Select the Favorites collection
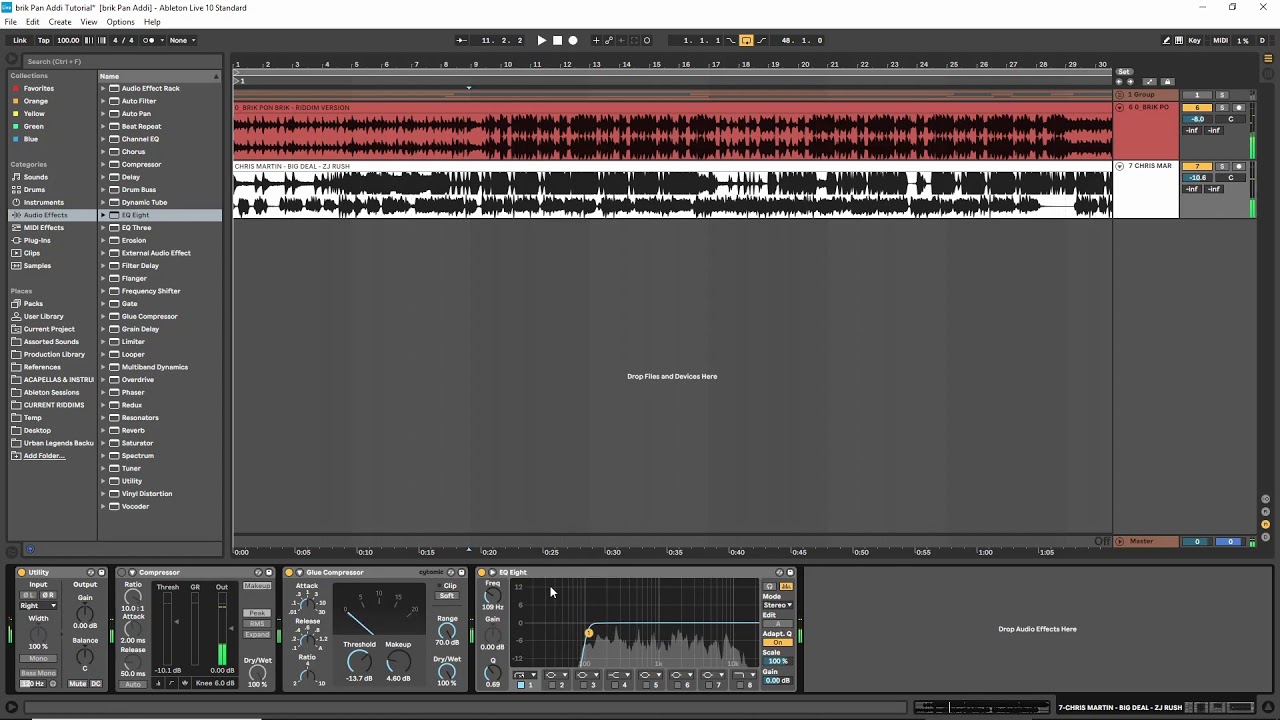Image resolution: width=1280 pixels, height=720 pixels. (39, 88)
